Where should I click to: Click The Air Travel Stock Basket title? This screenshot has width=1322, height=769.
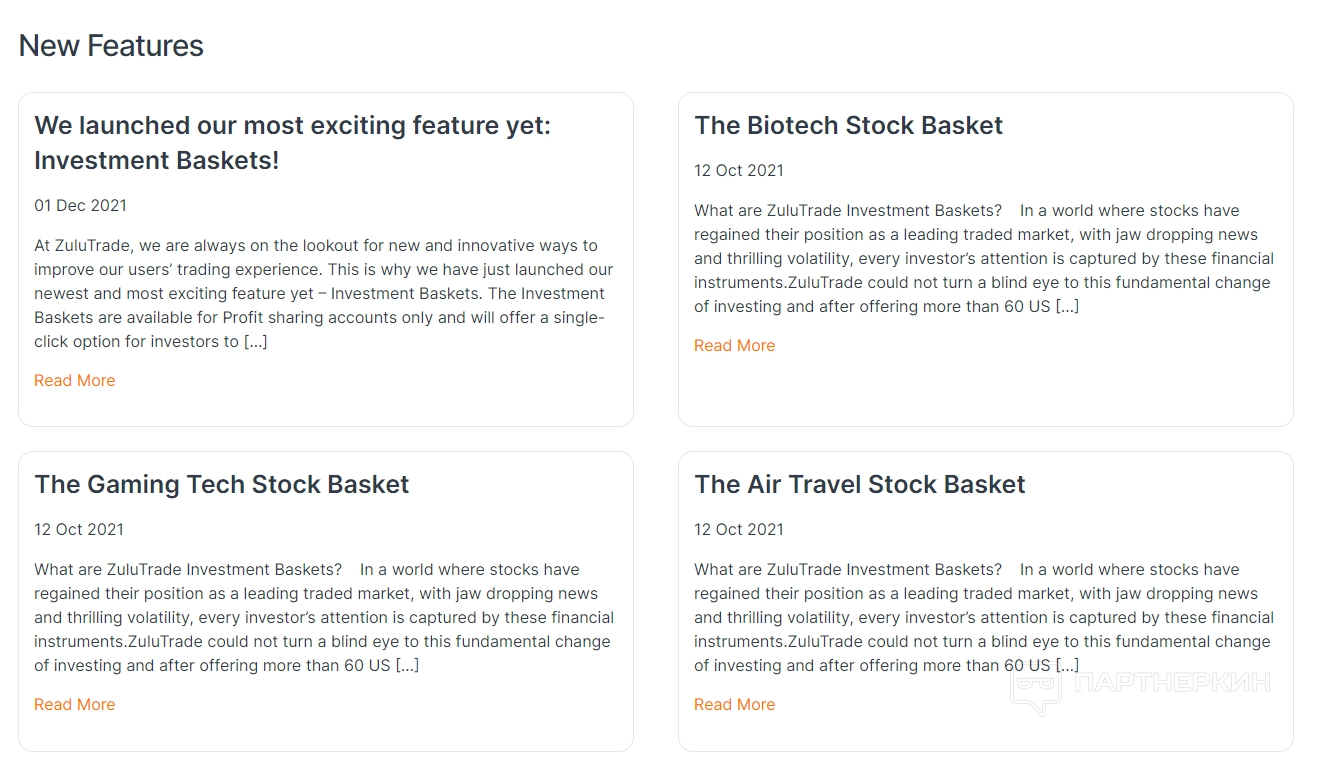point(860,484)
